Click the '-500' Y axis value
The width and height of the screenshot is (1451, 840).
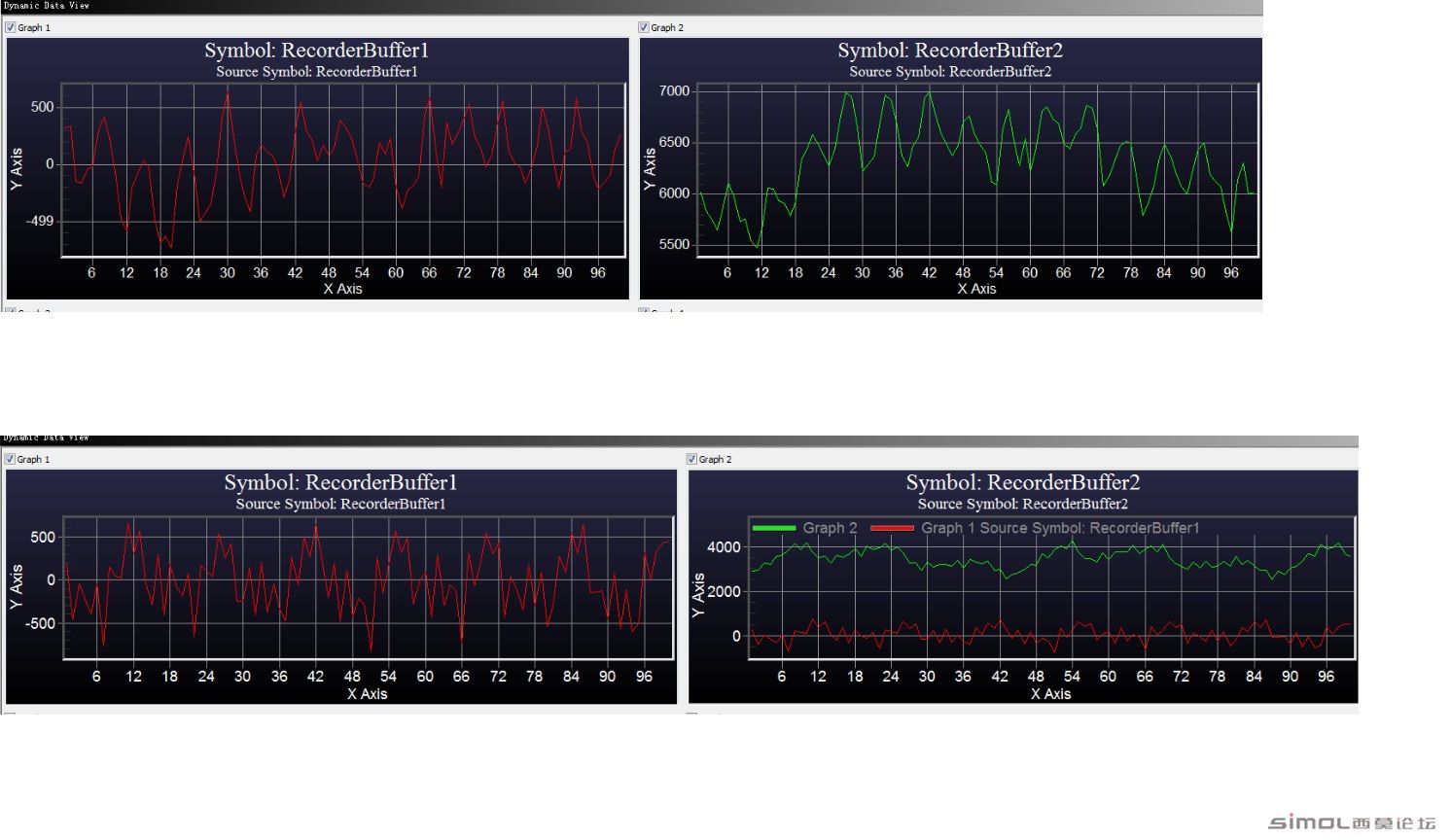pos(41,623)
